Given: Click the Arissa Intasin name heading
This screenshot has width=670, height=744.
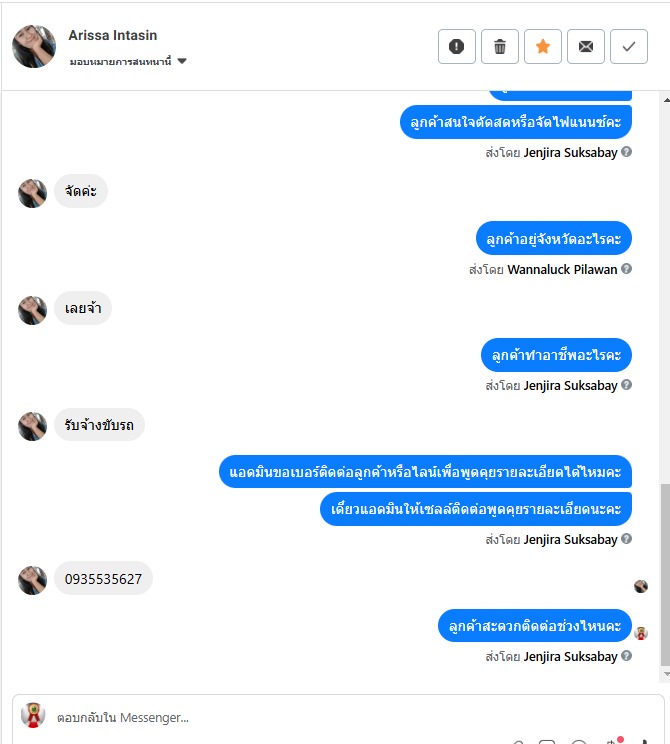Looking at the screenshot, I should 112,35.
